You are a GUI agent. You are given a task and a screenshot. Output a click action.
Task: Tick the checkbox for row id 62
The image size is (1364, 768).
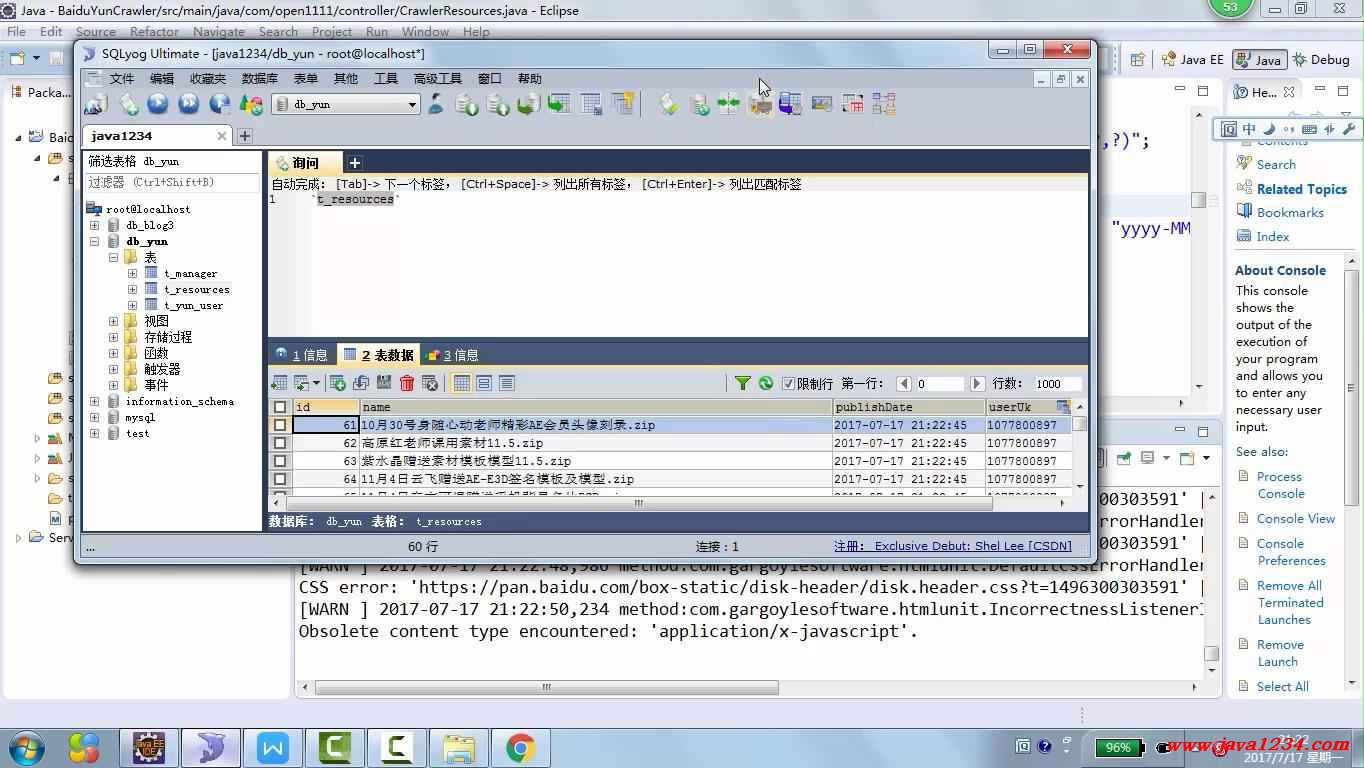(280, 443)
